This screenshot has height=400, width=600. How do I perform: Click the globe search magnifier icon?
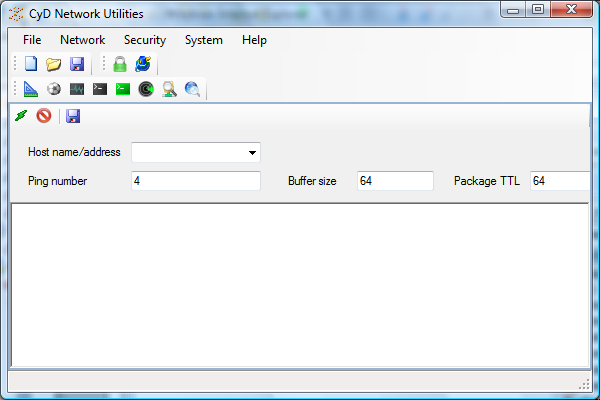(192, 89)
